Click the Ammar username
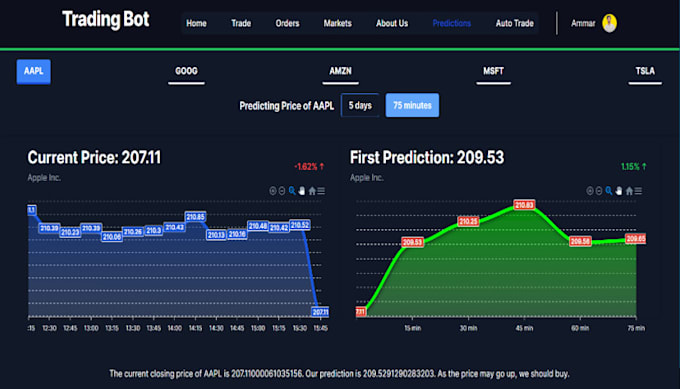 tap(583, 23)
